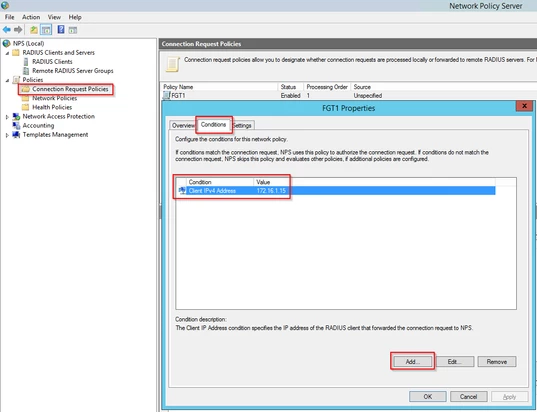This screenshot has width=537, height=412.
Task: Select Accounting in the tree
Action: coord(38,126)
